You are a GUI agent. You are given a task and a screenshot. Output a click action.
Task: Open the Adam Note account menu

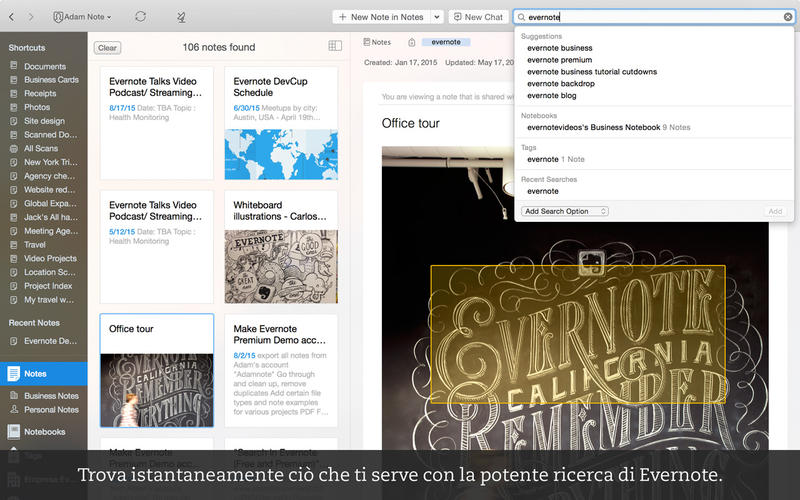point(82,17)
